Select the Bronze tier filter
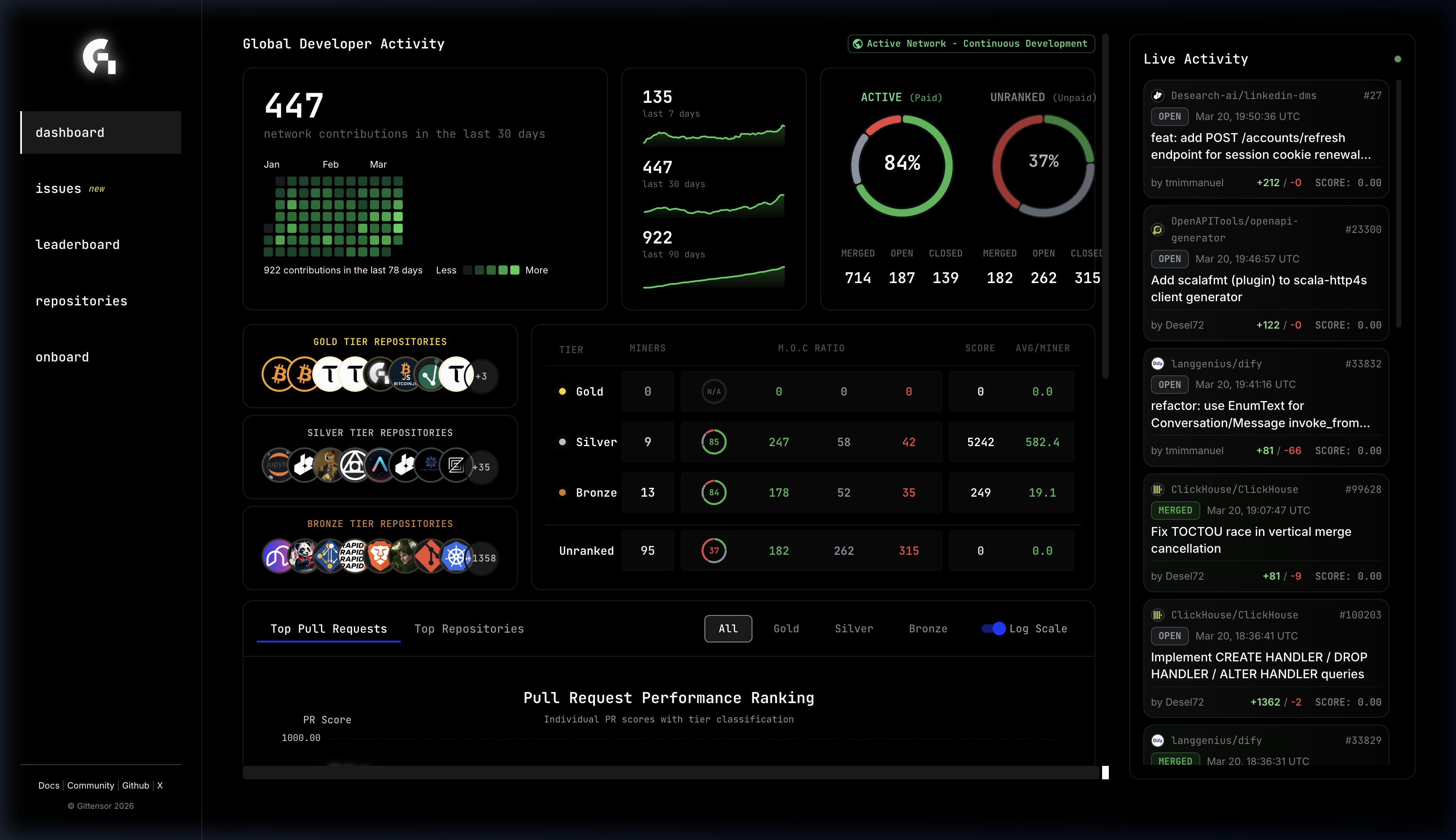1456x840 pixels. point(928,629)
